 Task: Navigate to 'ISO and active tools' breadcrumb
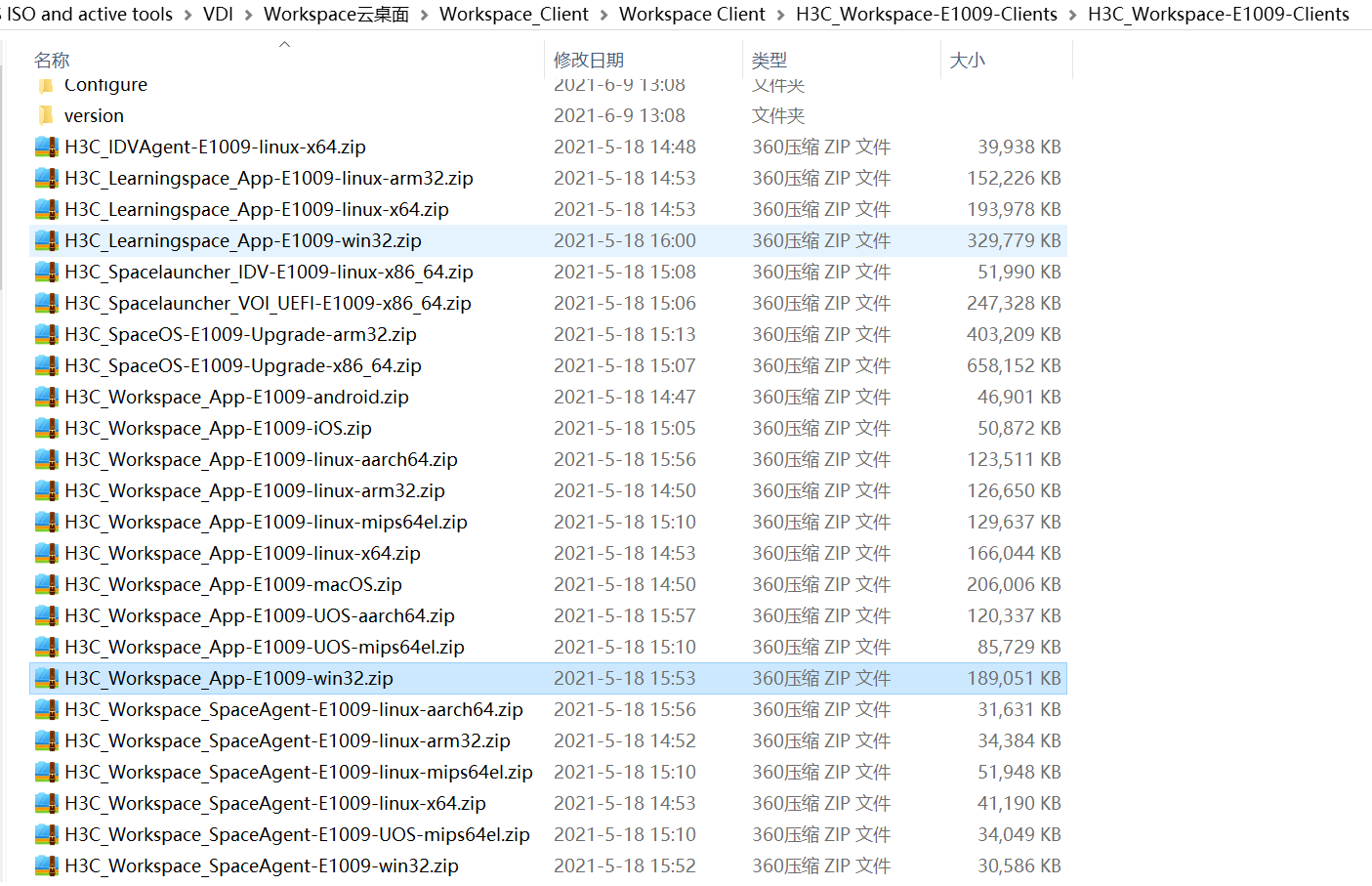tap(90, 15)
